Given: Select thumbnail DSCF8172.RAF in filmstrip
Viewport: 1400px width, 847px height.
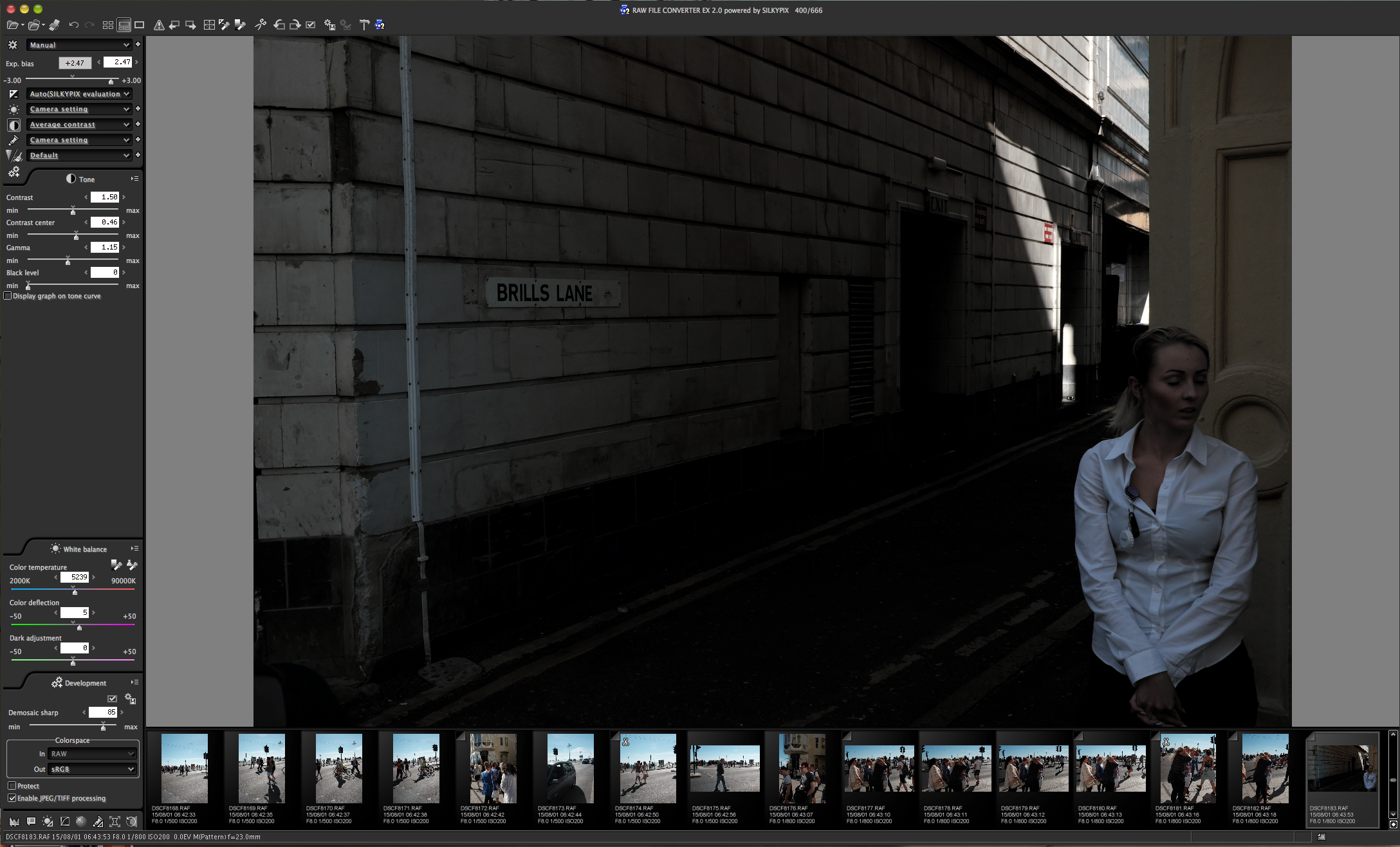Looking at the screenshot, I should (493, 769).
